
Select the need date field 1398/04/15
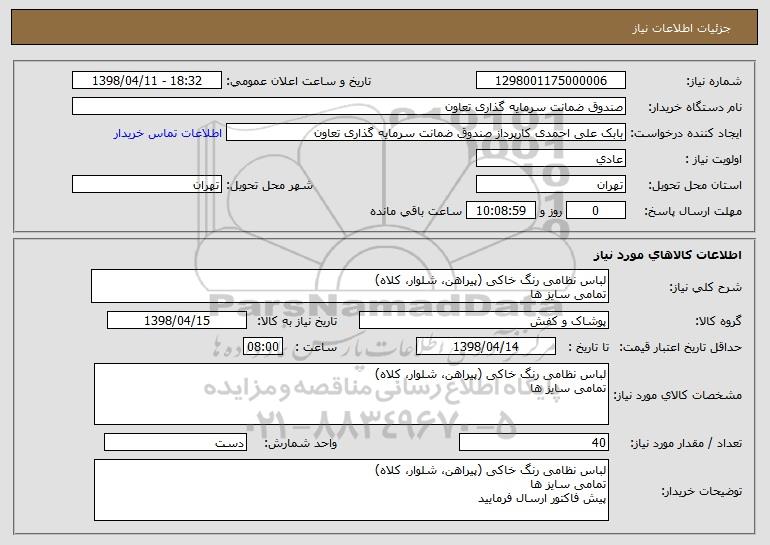177,321
